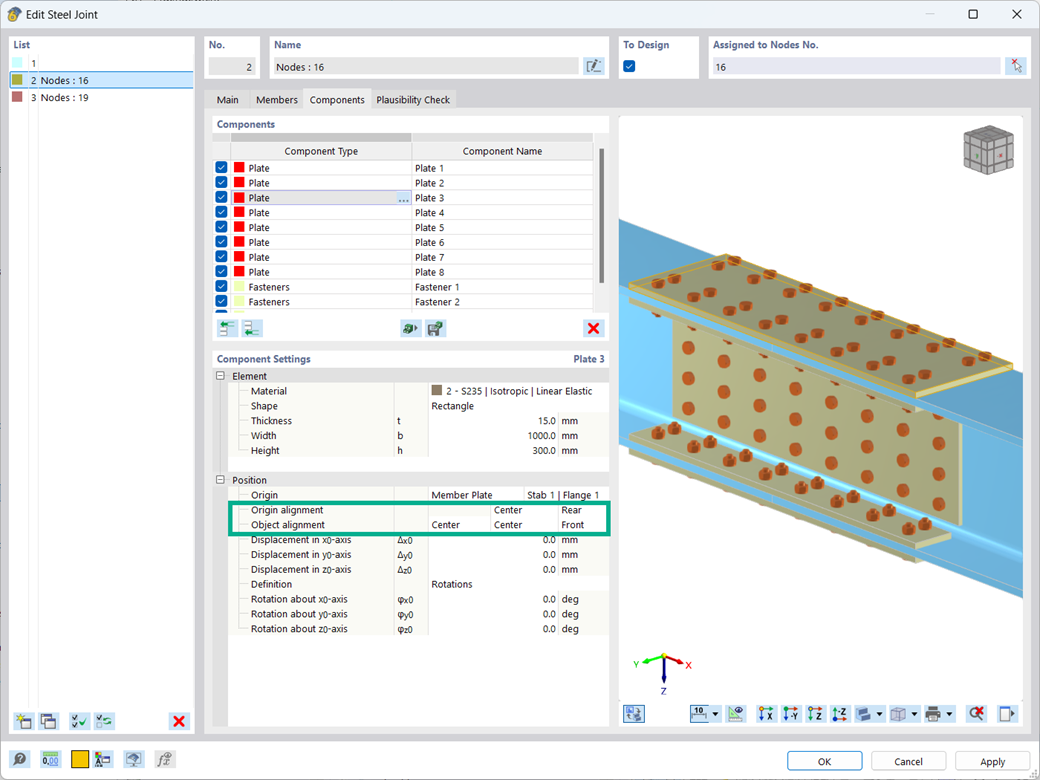Image resolution: width=1040 pixels, height=780 pixels.
Task: Toggle checkbox for Fastener 2
Action: click(x=222, y=301)
